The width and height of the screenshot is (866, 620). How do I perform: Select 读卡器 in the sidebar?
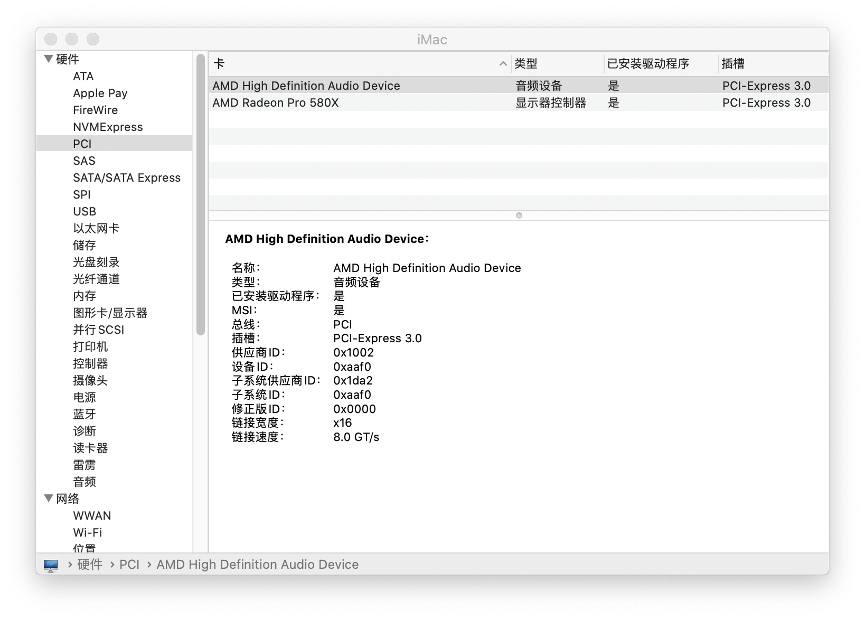pos(91,448)
